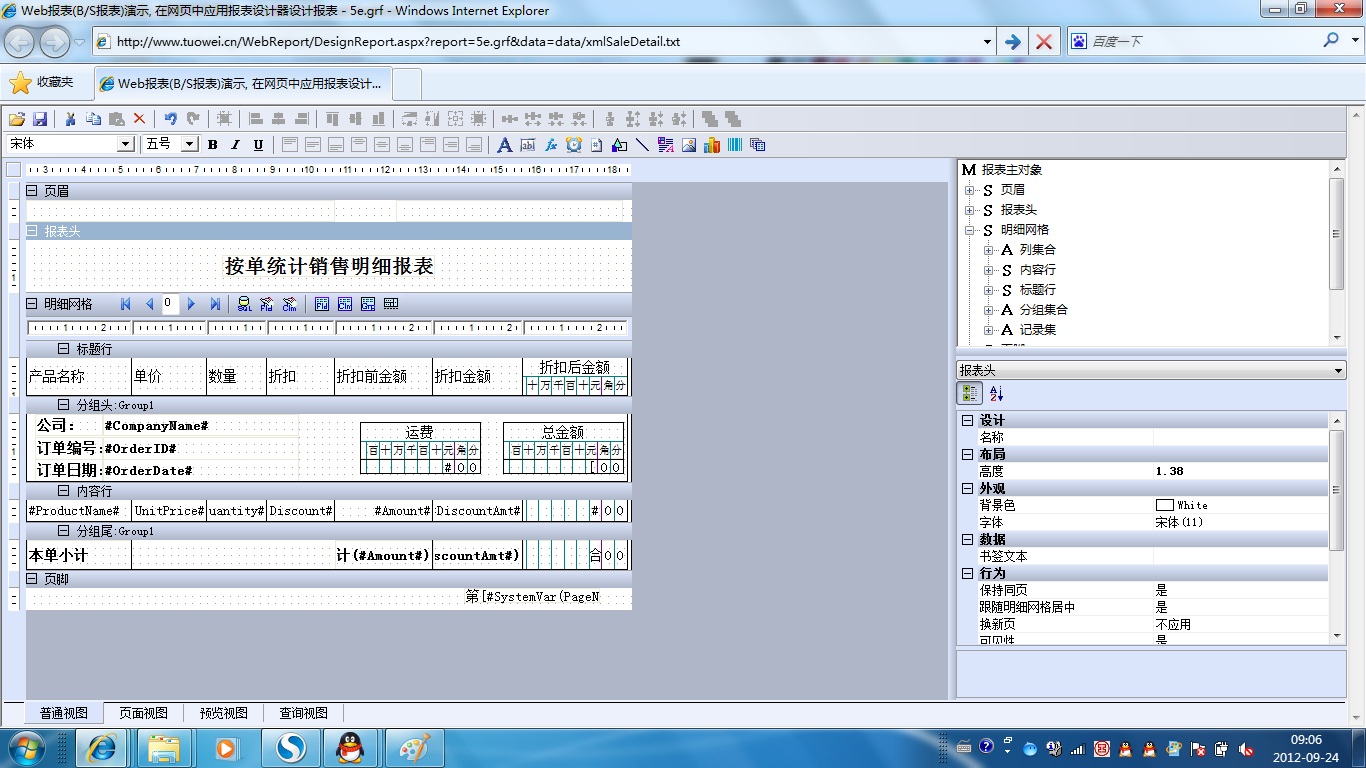Screen dimensions: 1366x768
Task: Insert a barcode using the barcode icon
Action: point(735,145)
